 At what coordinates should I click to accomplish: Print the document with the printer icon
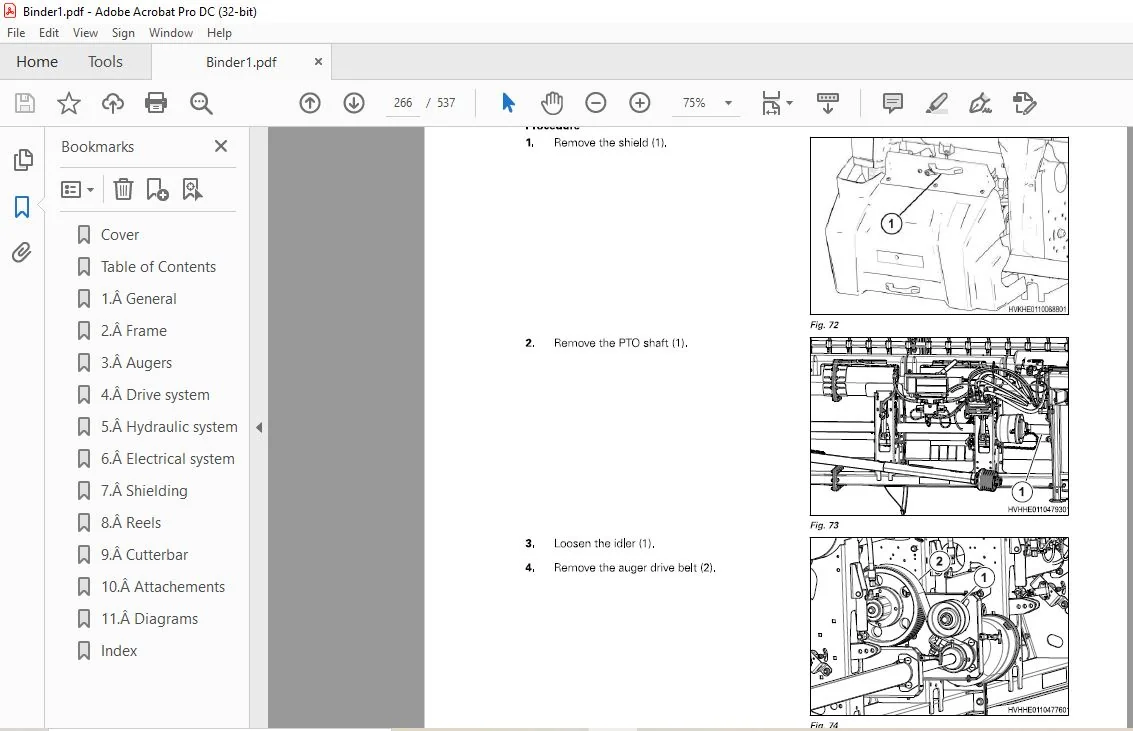[x=156, y=103]
